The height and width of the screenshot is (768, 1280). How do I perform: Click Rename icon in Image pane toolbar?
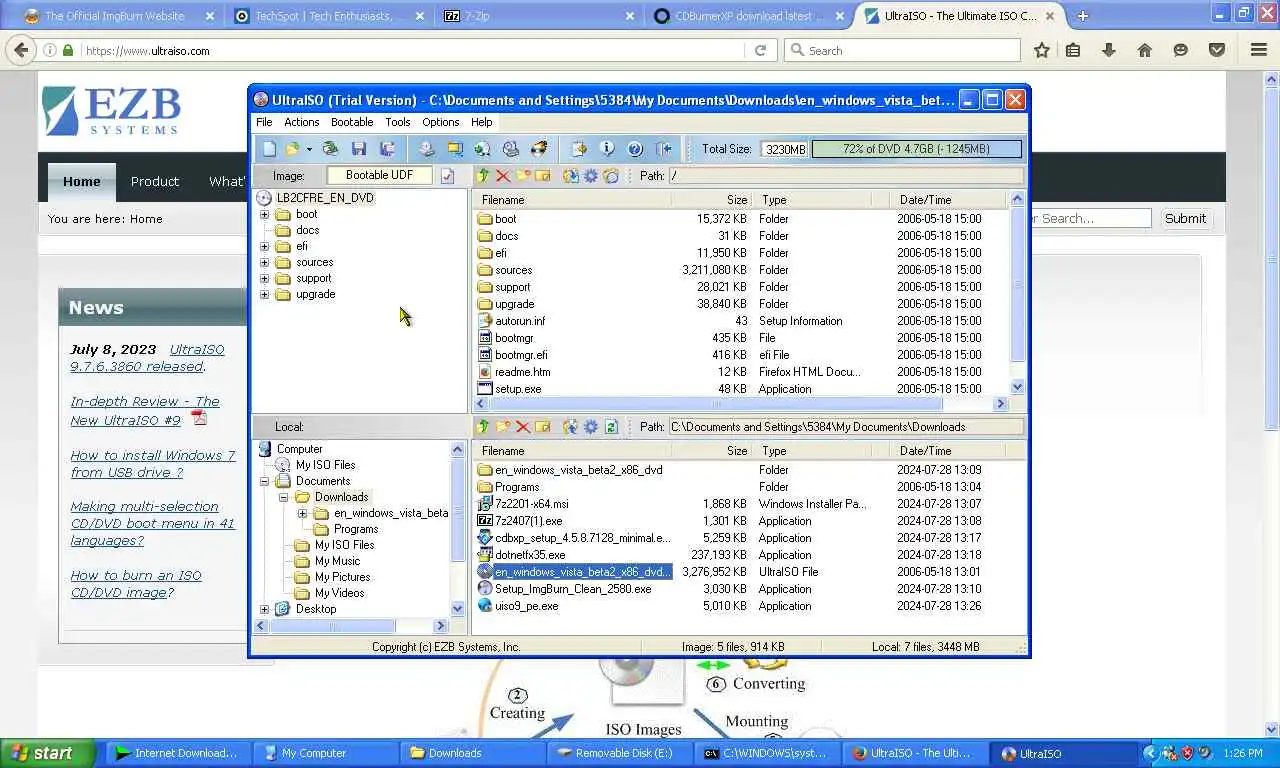click(x=543, y=176)
